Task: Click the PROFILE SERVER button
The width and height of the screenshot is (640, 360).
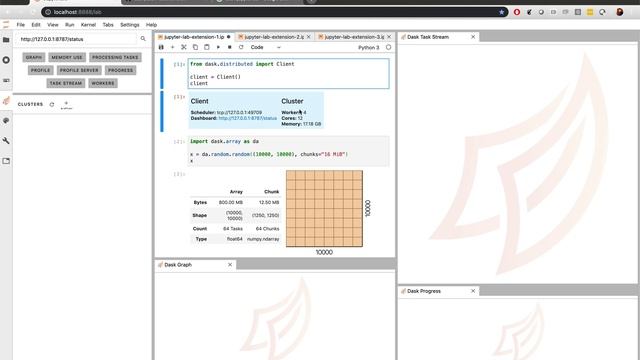Action: point(79,70)
